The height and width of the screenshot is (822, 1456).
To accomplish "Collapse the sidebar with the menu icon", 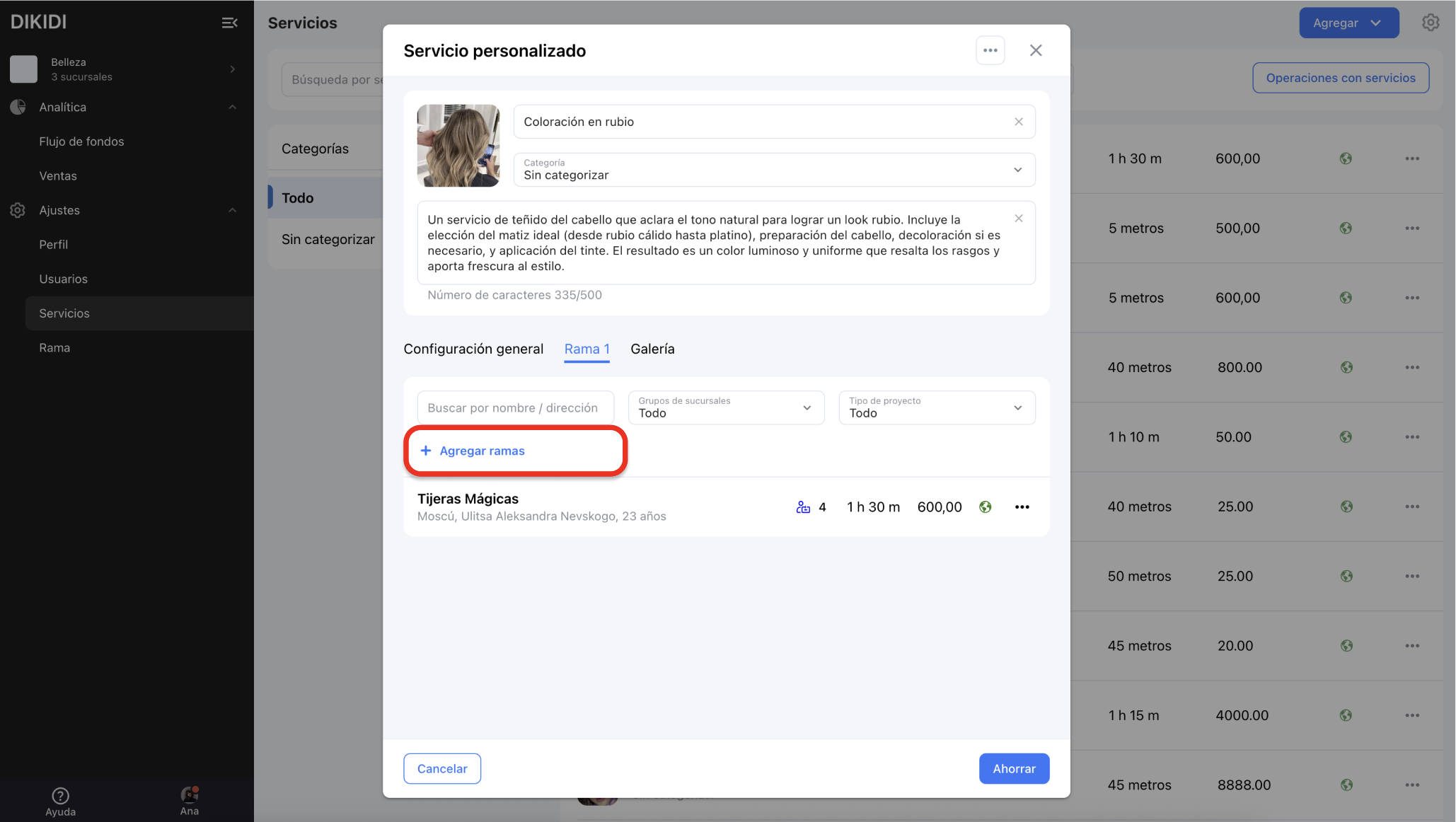I will [229, 23].
